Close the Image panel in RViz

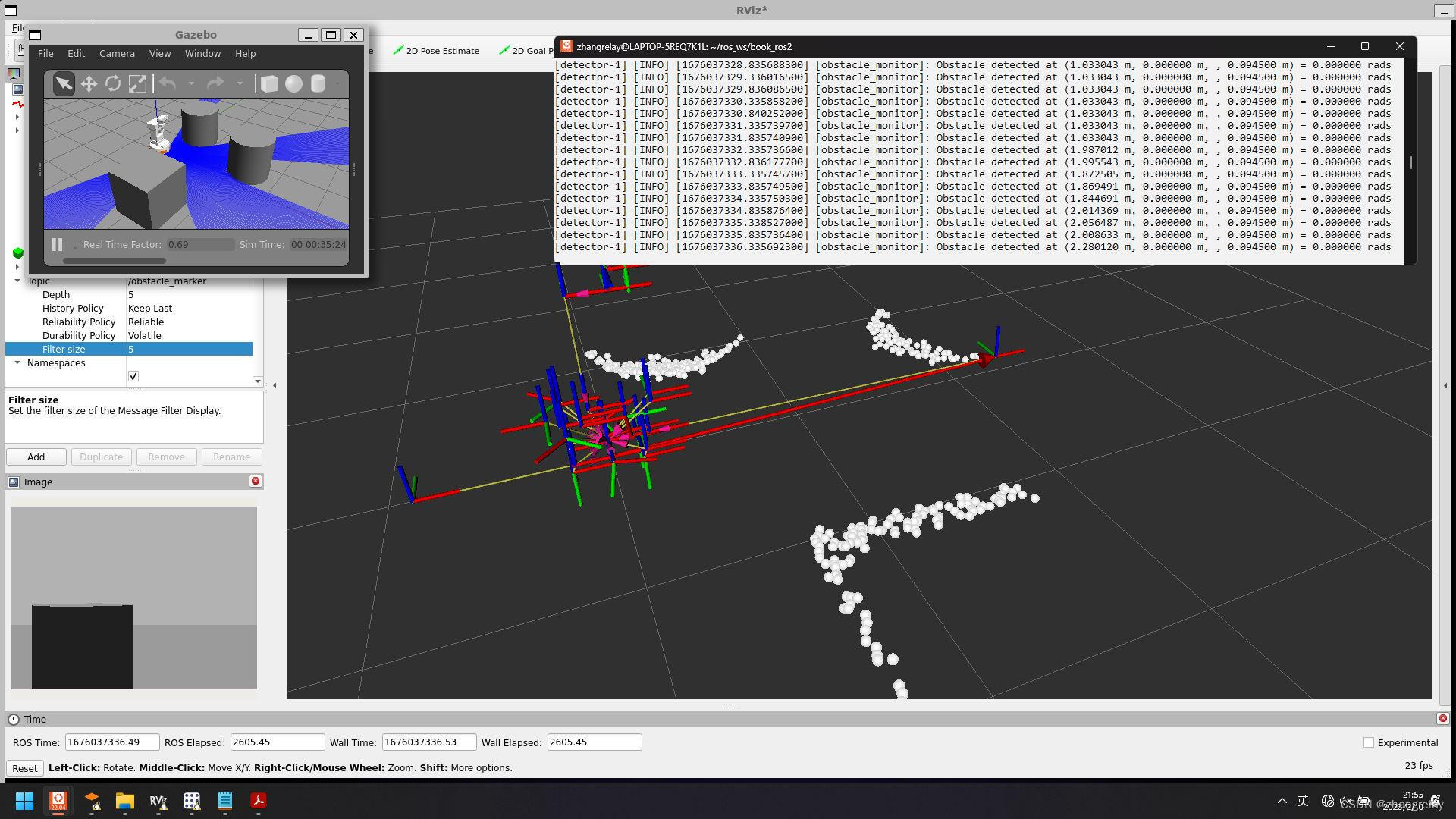[256, 481]
